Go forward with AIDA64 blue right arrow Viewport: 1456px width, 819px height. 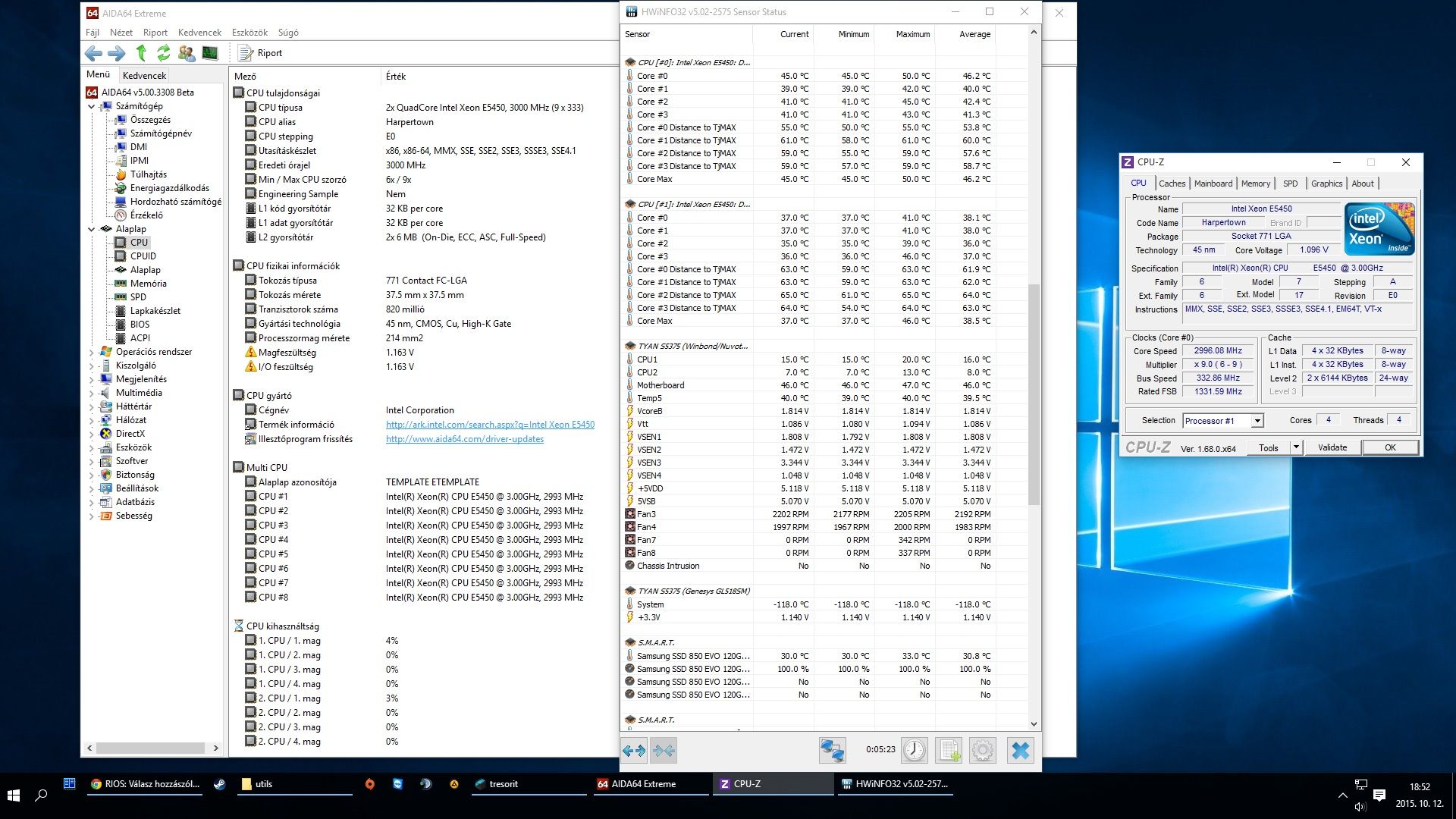[117, 53]
